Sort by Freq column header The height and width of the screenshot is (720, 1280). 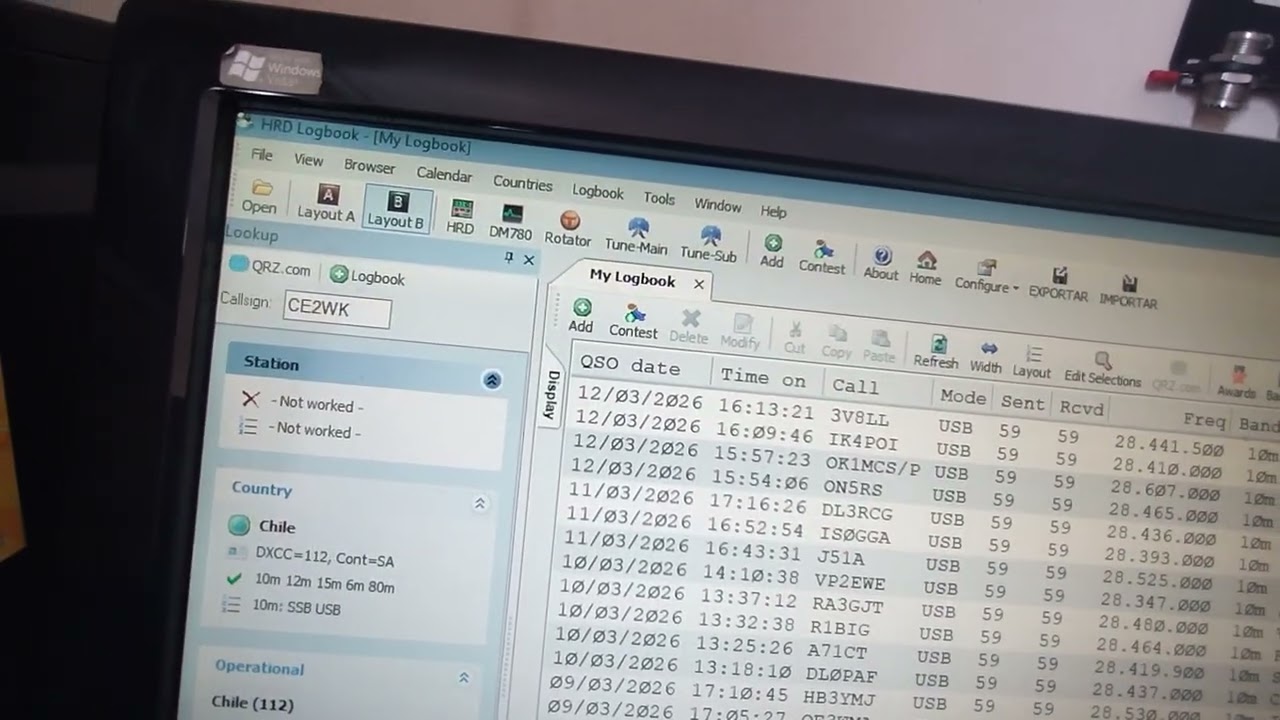coord(1205,420)
